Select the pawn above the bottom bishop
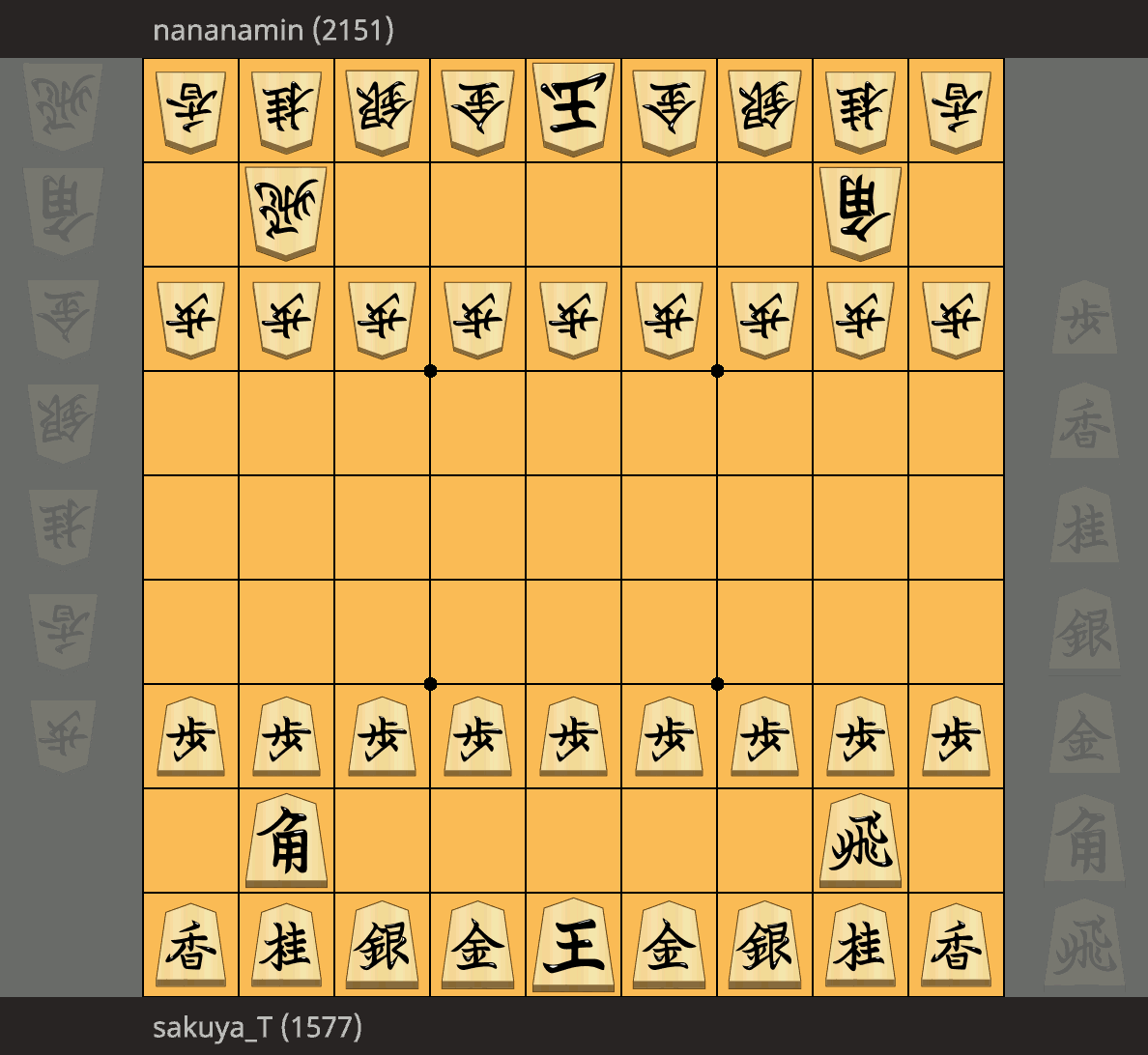1148x1055 pixels. 286,736
